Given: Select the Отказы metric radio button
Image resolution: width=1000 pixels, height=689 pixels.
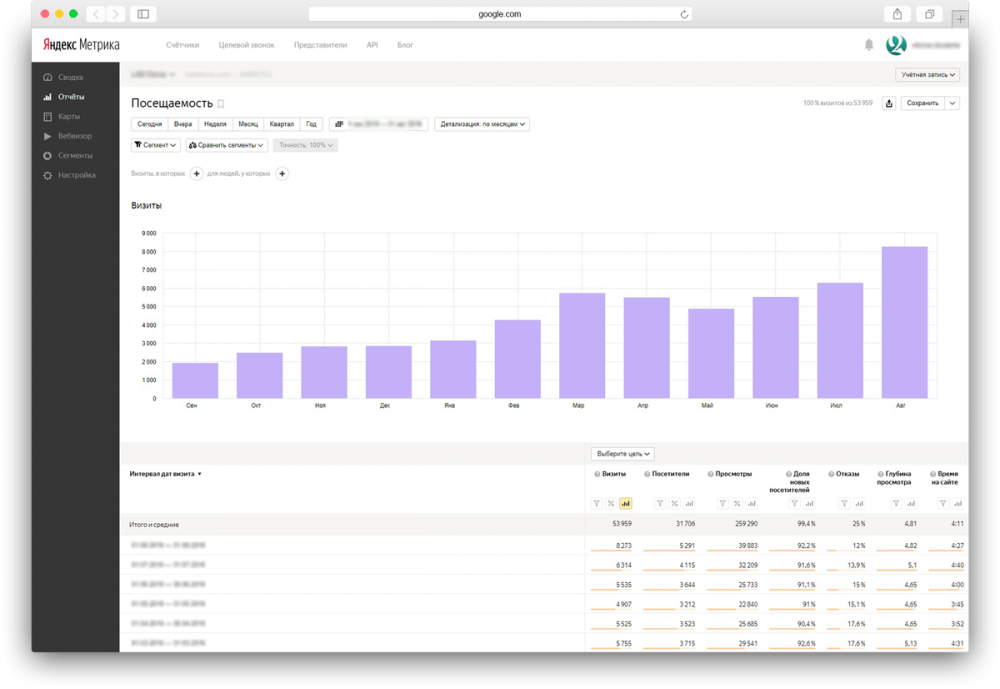Looking at the screenshot, I should pyautogui.click(x=830, y=474).
